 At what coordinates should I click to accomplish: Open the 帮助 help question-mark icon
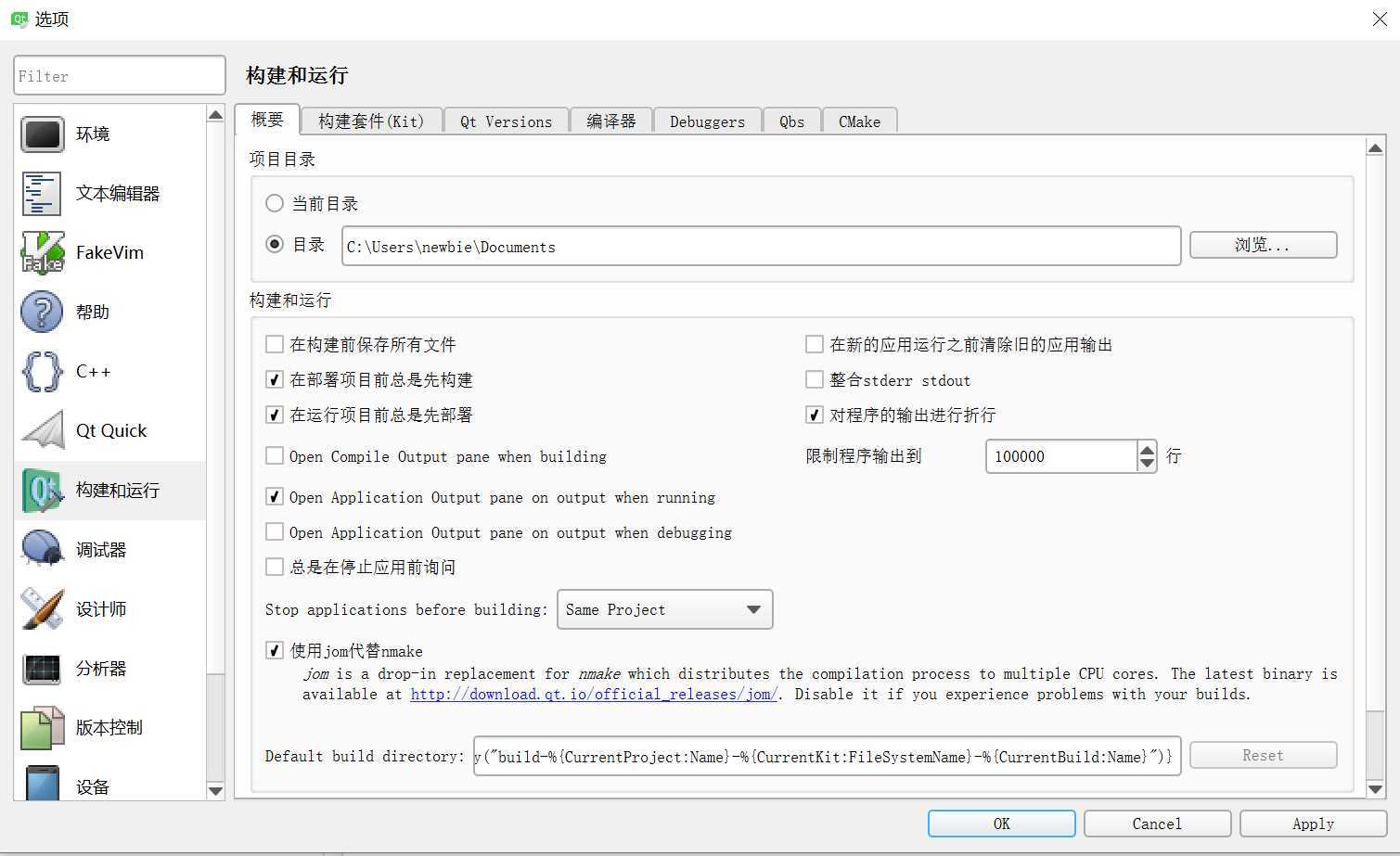(43, 313)
